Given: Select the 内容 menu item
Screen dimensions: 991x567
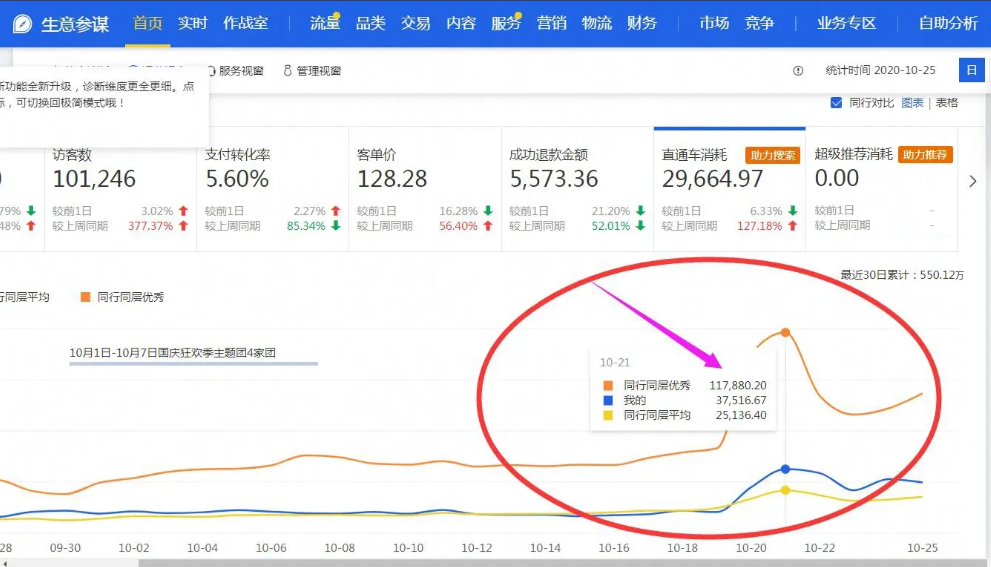Looking at the screenshot, I should click(461, 23).
